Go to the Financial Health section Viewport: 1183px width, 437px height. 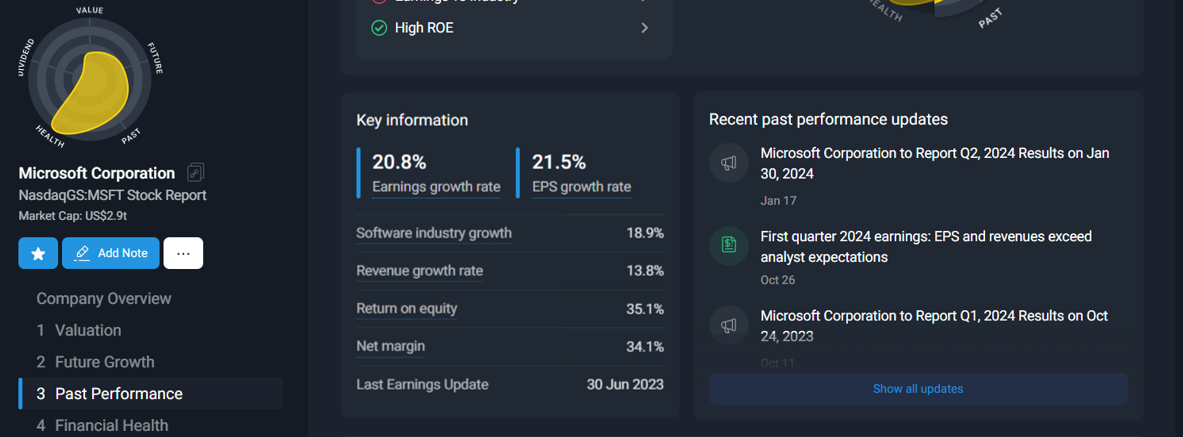tap(102, 425)
